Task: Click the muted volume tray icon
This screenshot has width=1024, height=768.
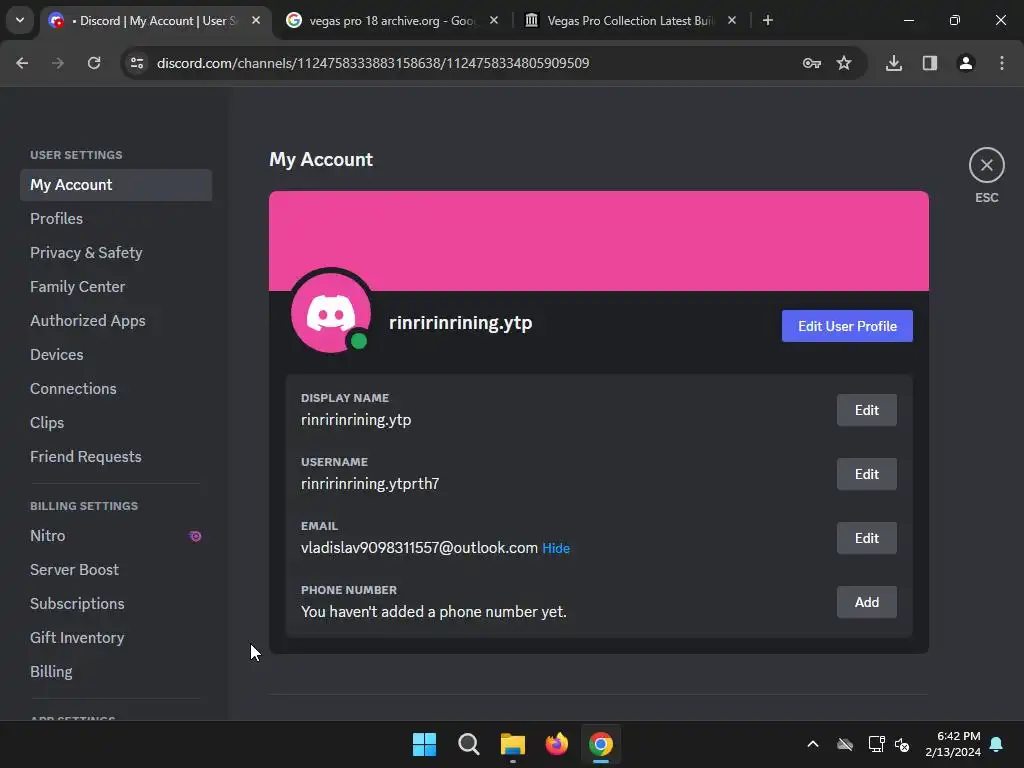Action: click(x=903, y=744)
